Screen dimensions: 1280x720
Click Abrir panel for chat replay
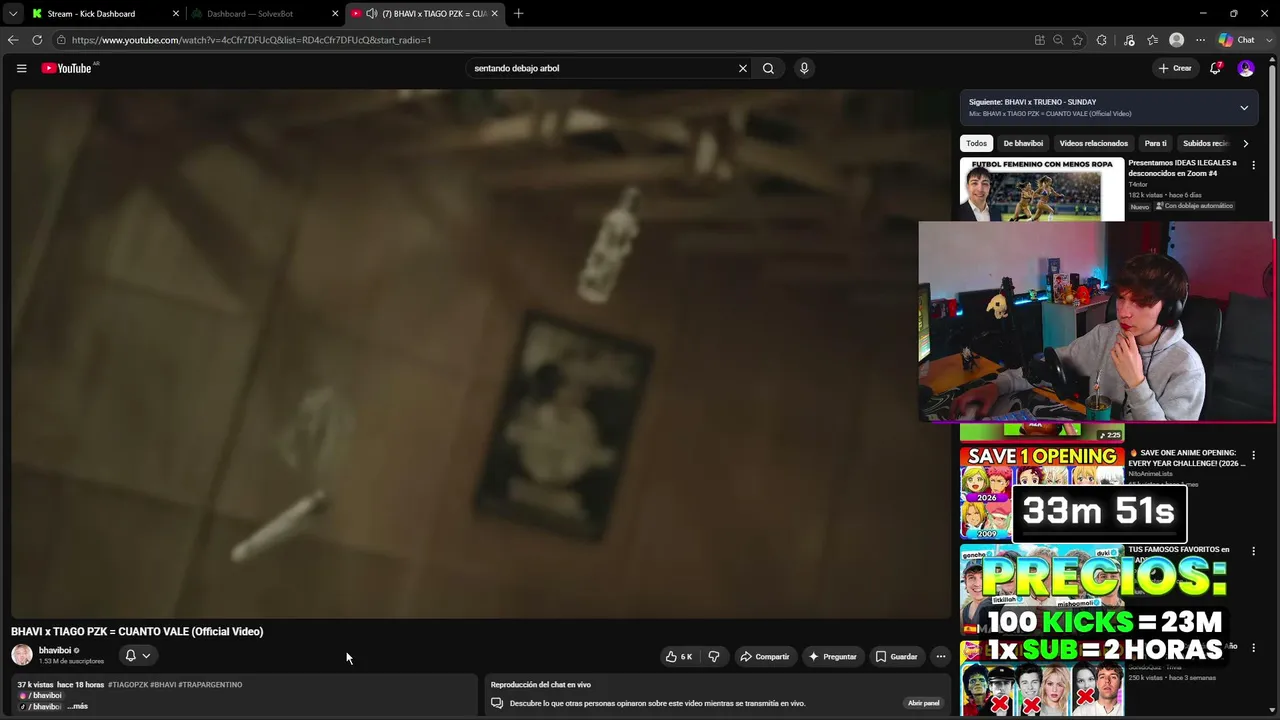[x=923, y=703]
